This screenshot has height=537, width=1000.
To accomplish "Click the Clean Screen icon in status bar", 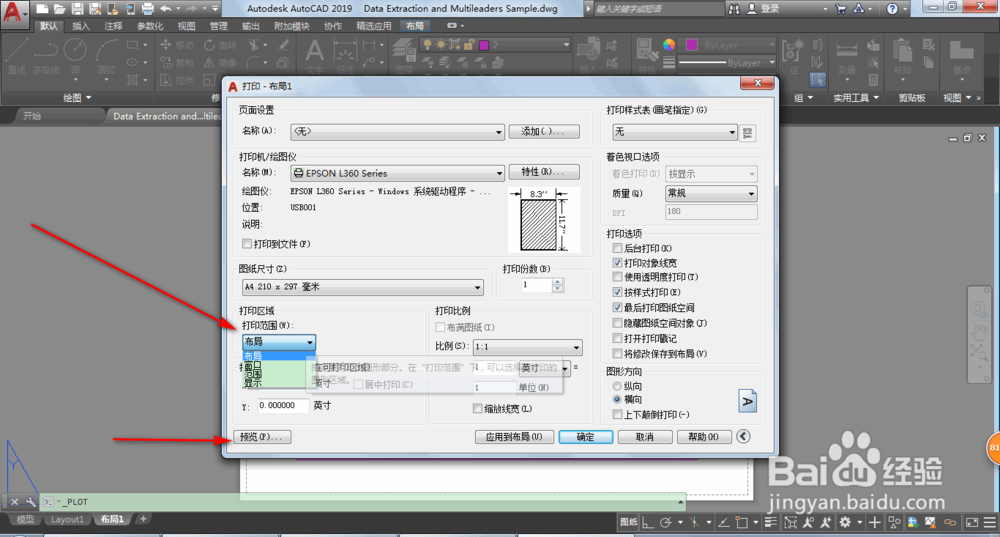I will [972, 522].
